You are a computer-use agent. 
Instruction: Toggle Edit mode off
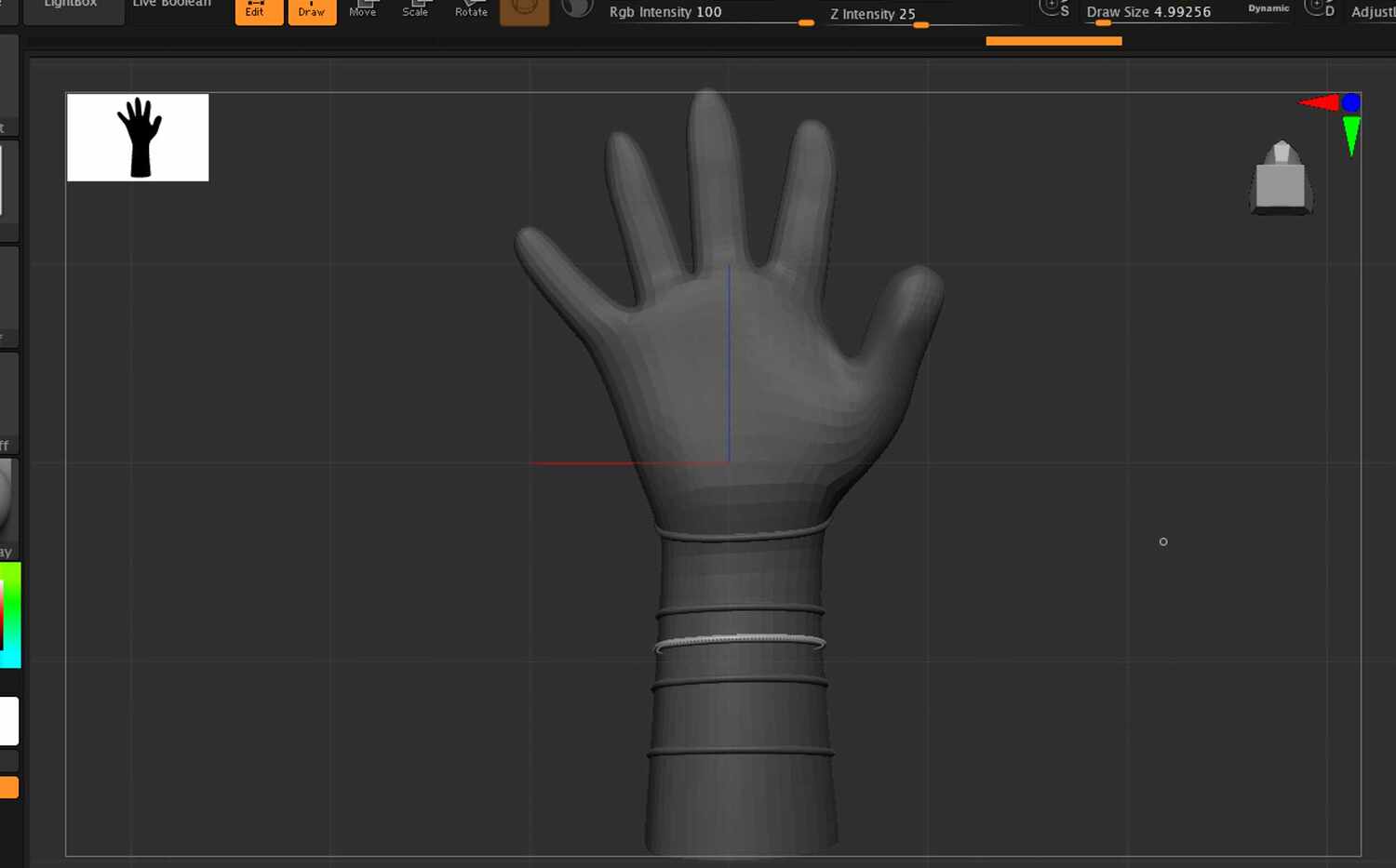258,10
